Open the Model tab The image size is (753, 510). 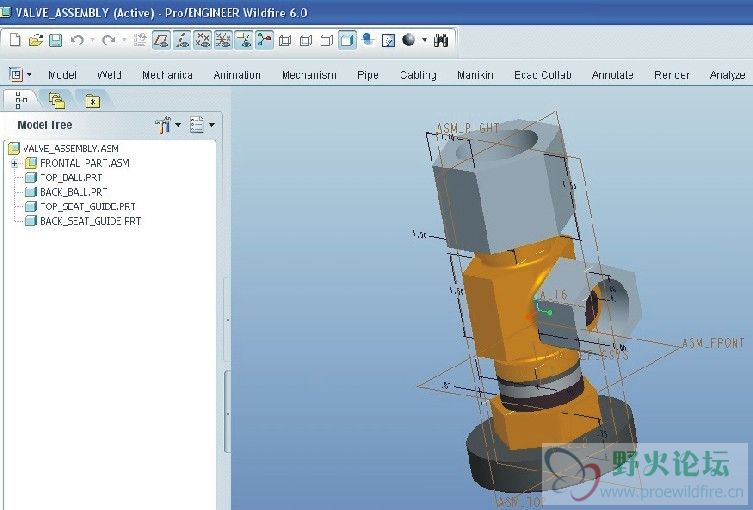pos(62,75)
